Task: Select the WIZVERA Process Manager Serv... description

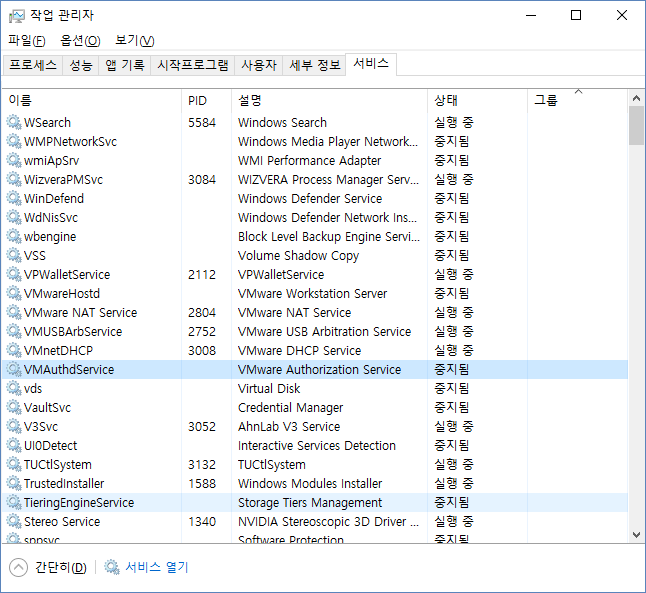Action: 328,180
